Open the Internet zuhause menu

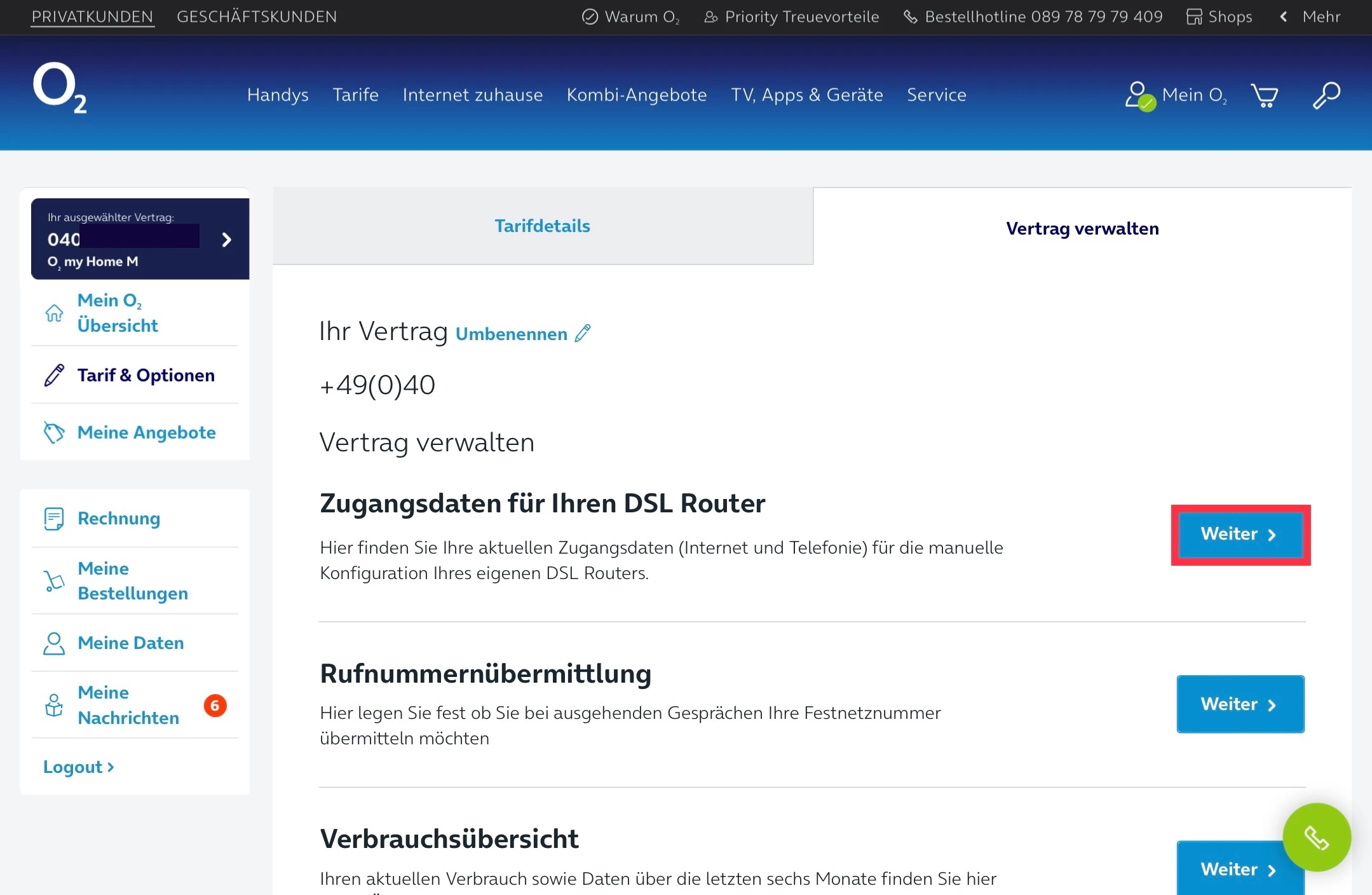click(x=472, y=95)
